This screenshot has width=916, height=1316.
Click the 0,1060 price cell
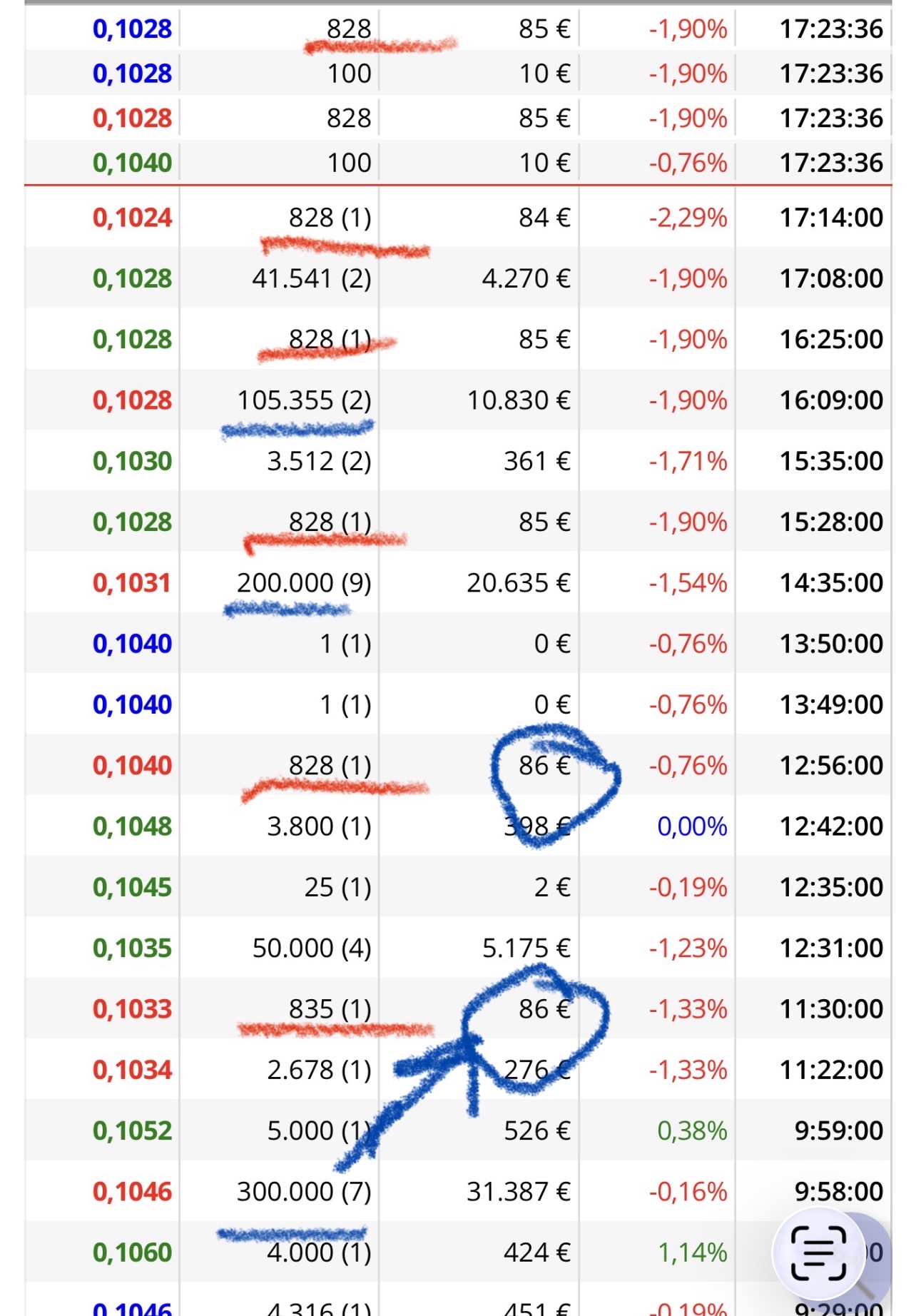(x=132, y=1252)
